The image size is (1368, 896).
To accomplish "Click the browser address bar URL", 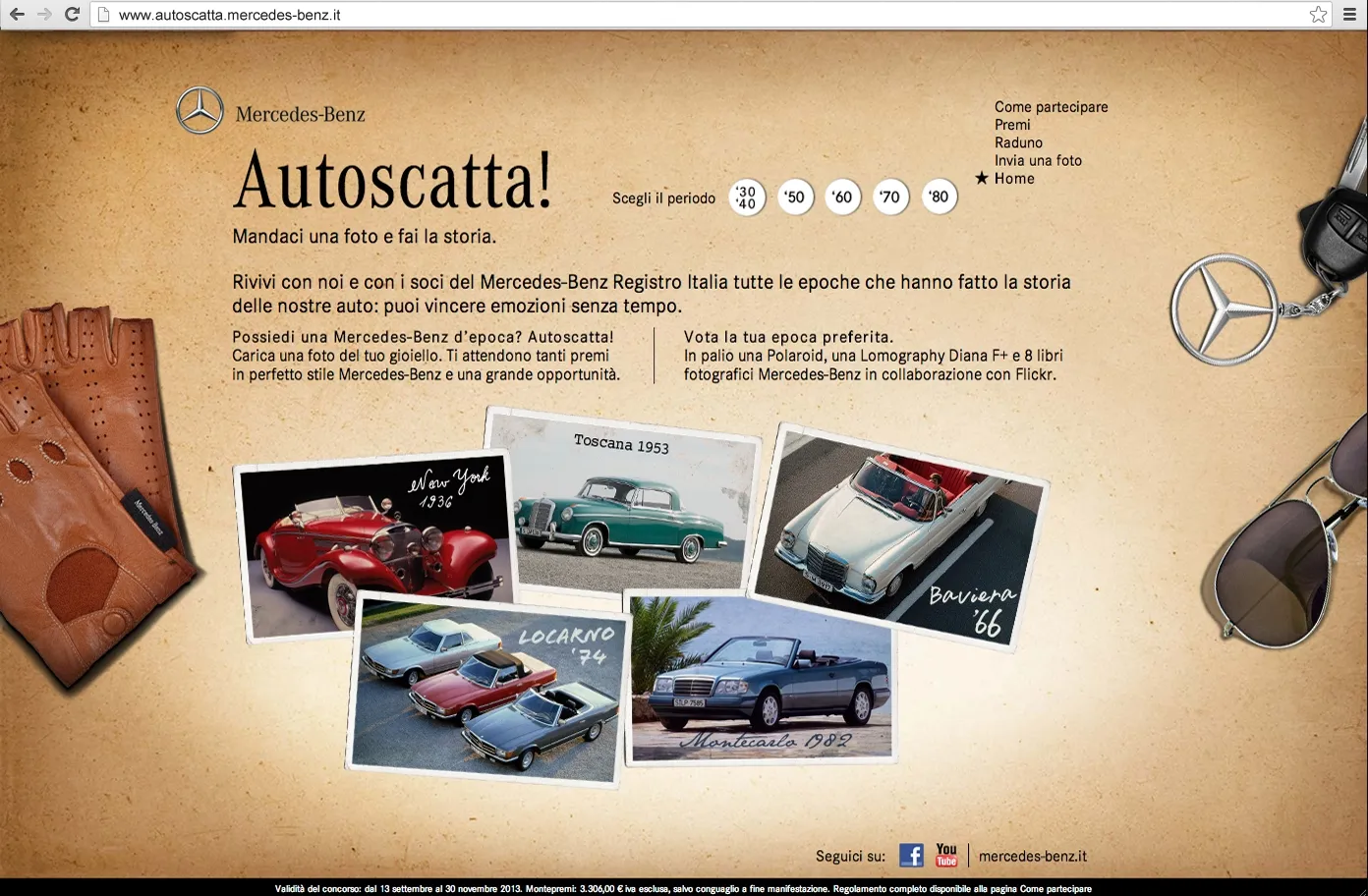I will pyautogui.click(x=230, y=15).
